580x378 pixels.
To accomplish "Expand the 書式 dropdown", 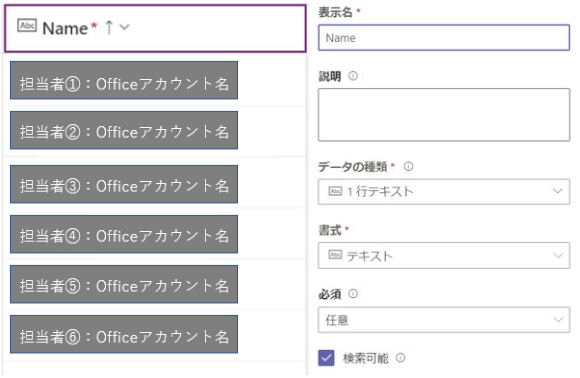I will 444,255.
